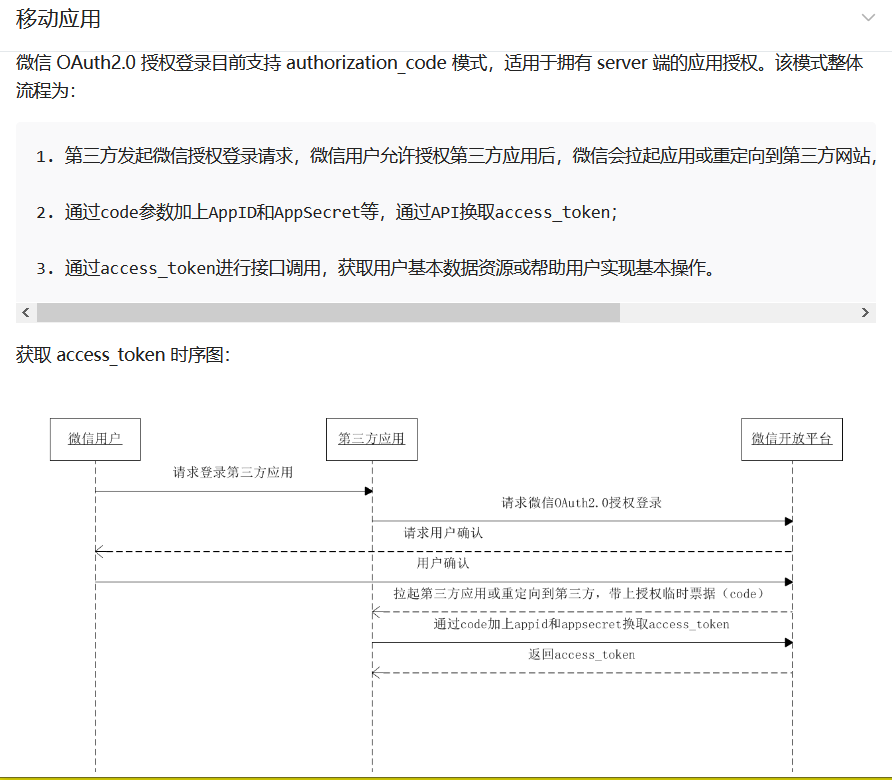Screen dimensions: 892x780
Task: Click step 1 line 第三方发起微信授权登录请求
Action: [455, 155]
